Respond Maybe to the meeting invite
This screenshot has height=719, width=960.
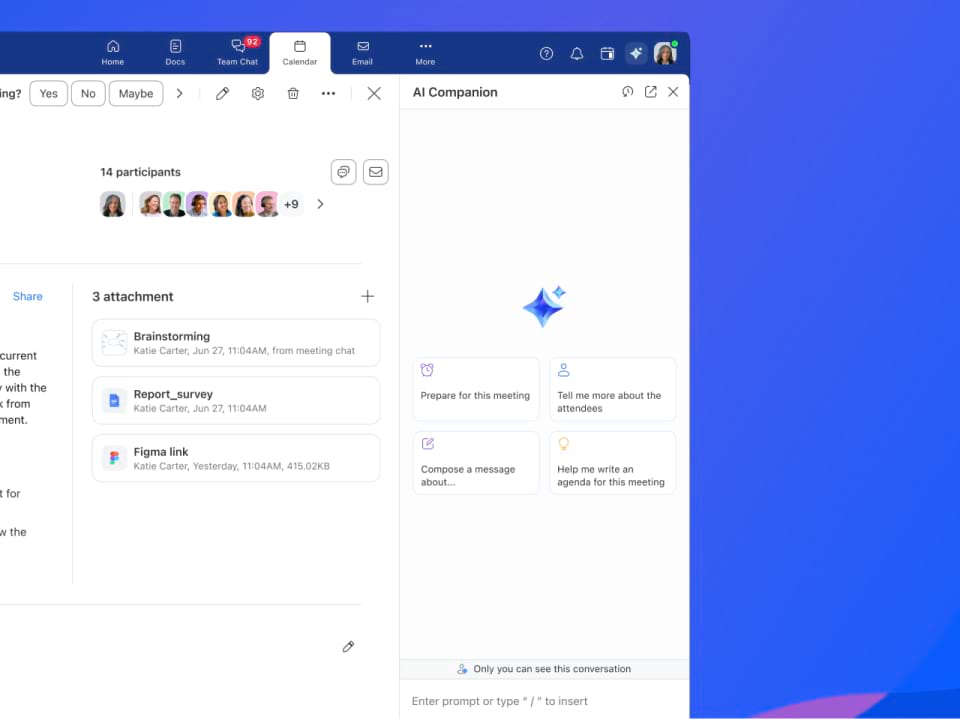136,94
